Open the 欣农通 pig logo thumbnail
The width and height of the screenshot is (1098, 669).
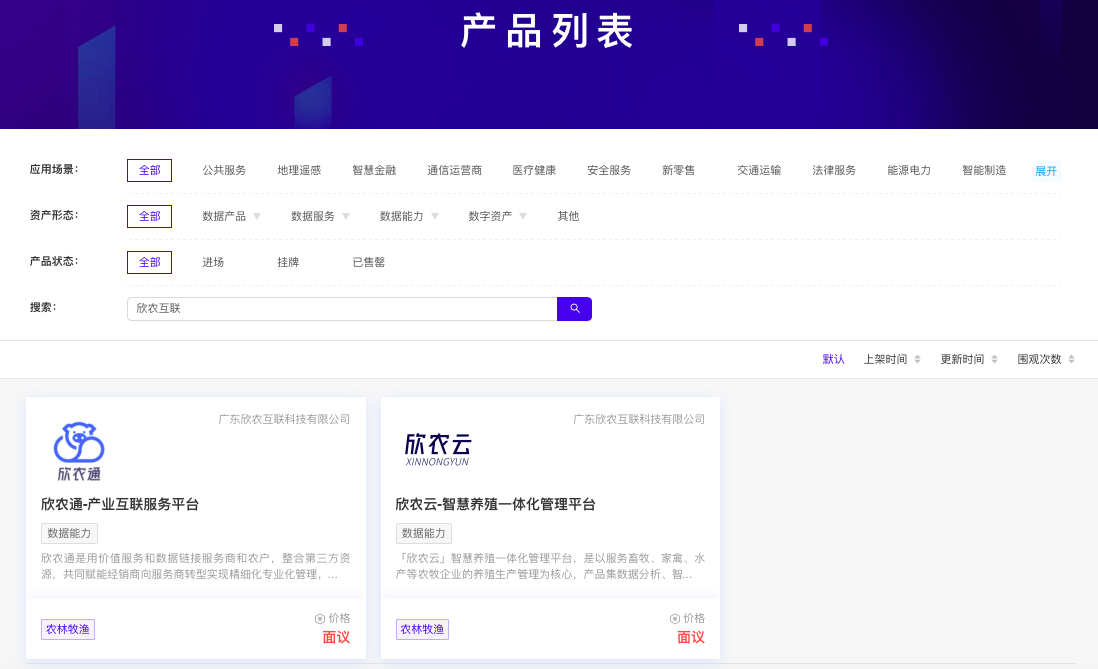(x=79, y=452)
